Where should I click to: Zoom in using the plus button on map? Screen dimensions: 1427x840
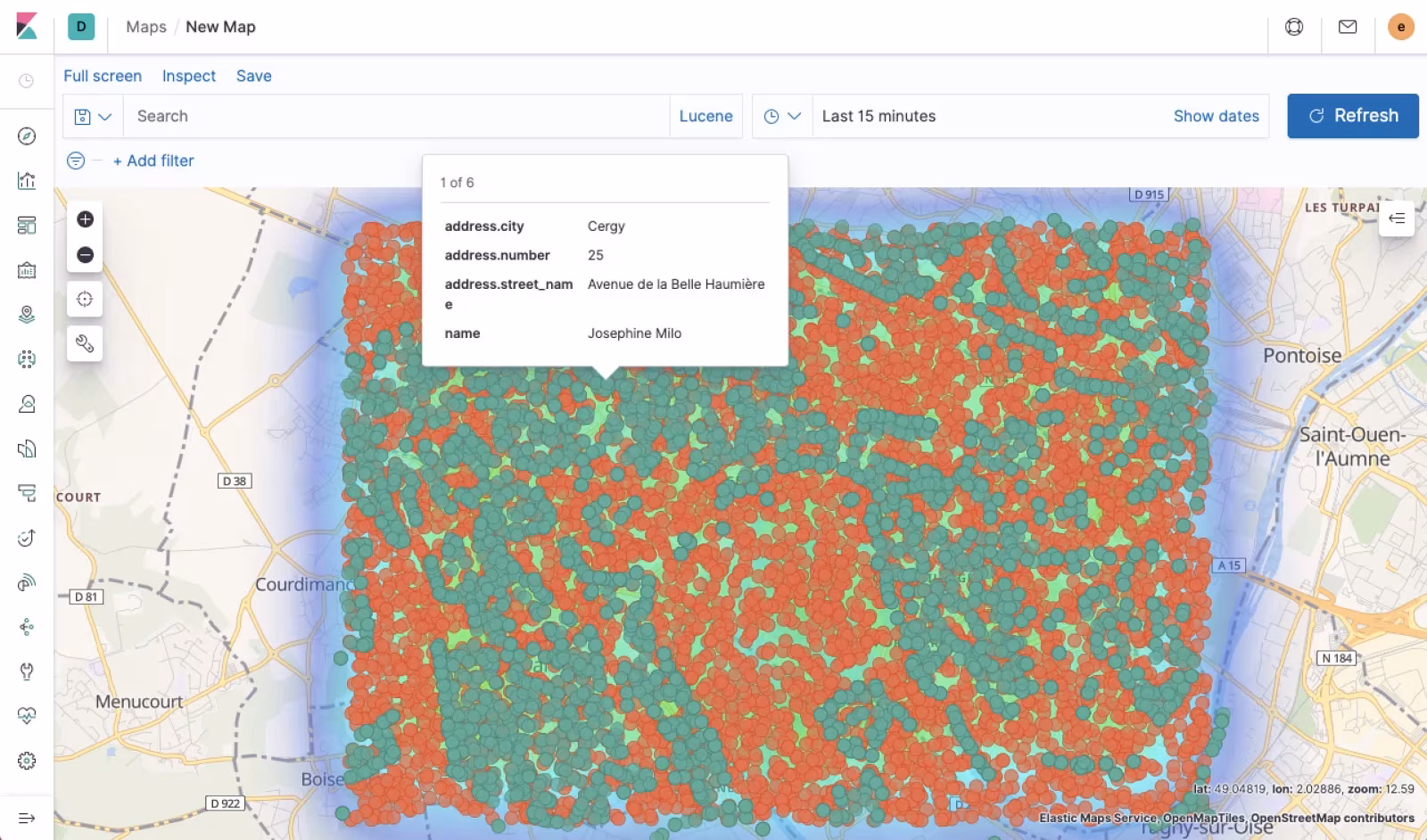point(85,218)
